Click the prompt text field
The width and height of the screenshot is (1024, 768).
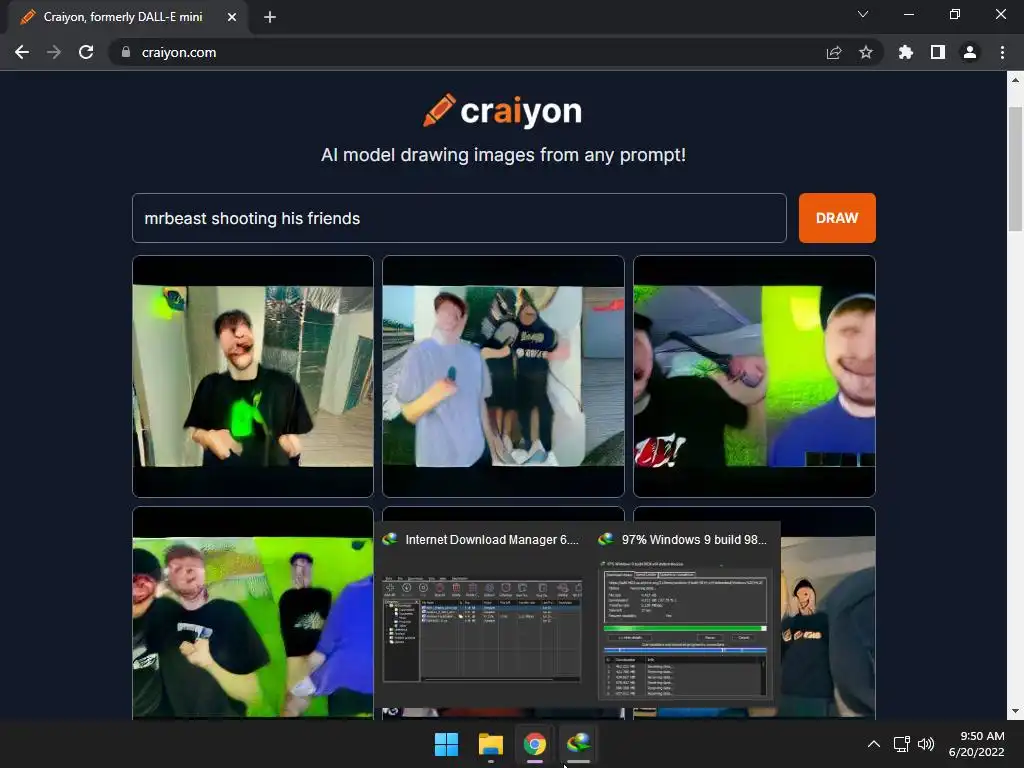459,218
